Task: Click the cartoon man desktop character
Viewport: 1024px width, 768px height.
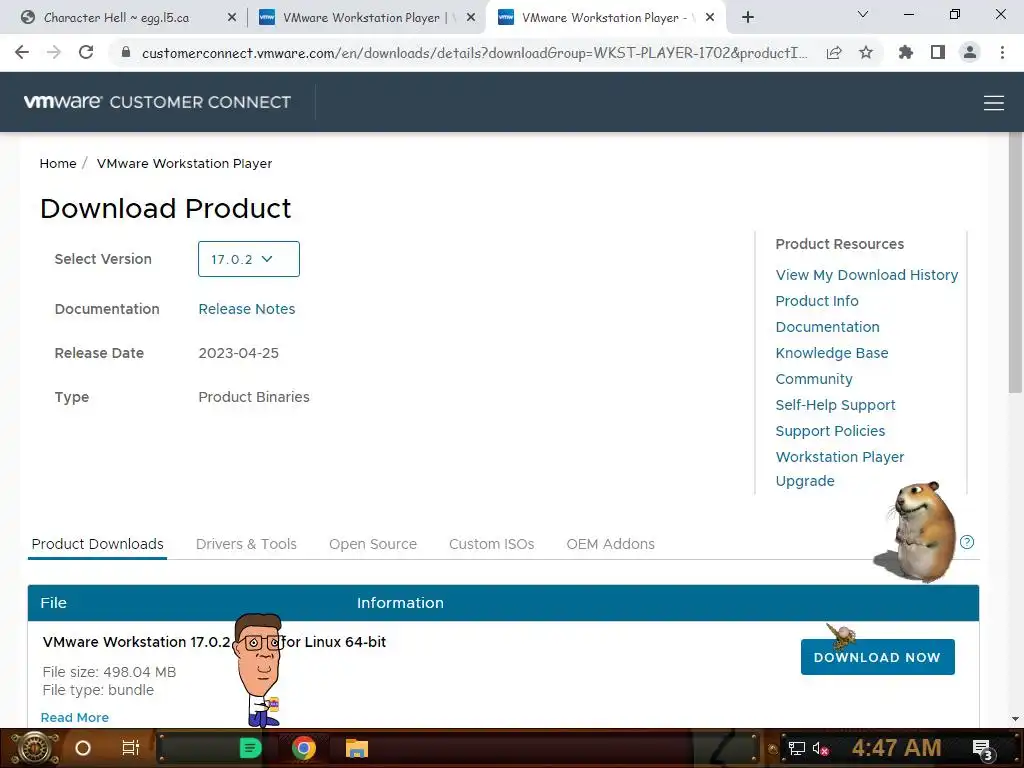Action: click(260, 669)
